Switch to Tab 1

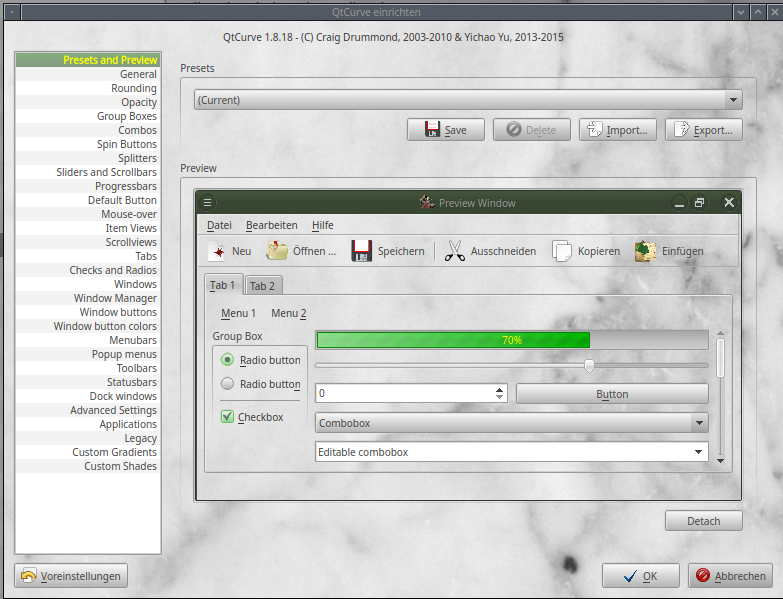pyautogui.click(x=223, y=285)
